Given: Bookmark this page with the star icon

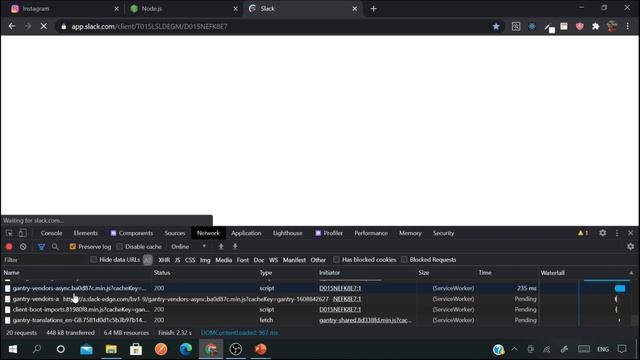Looking at the screenshot, I should (x=496, y=27).
